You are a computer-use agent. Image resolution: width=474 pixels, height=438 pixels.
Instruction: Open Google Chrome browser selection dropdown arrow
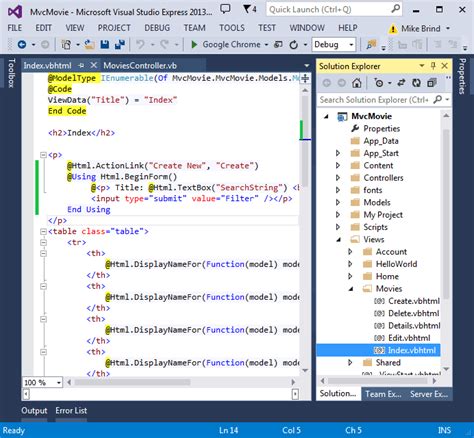266,45
